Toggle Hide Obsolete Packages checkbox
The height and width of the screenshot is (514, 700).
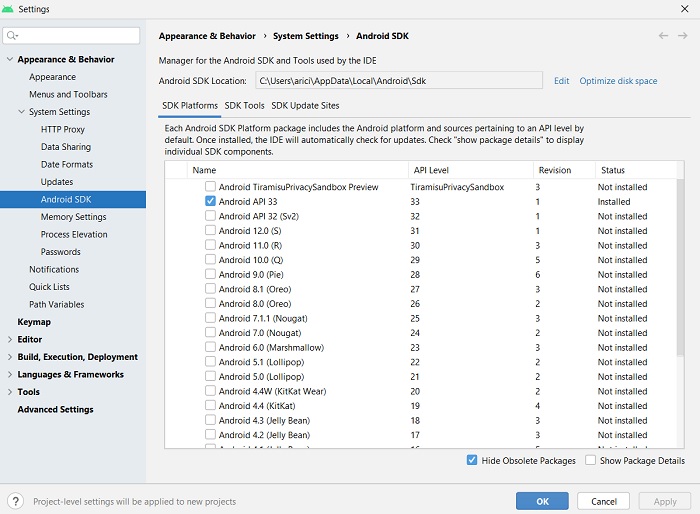[472, 460]
